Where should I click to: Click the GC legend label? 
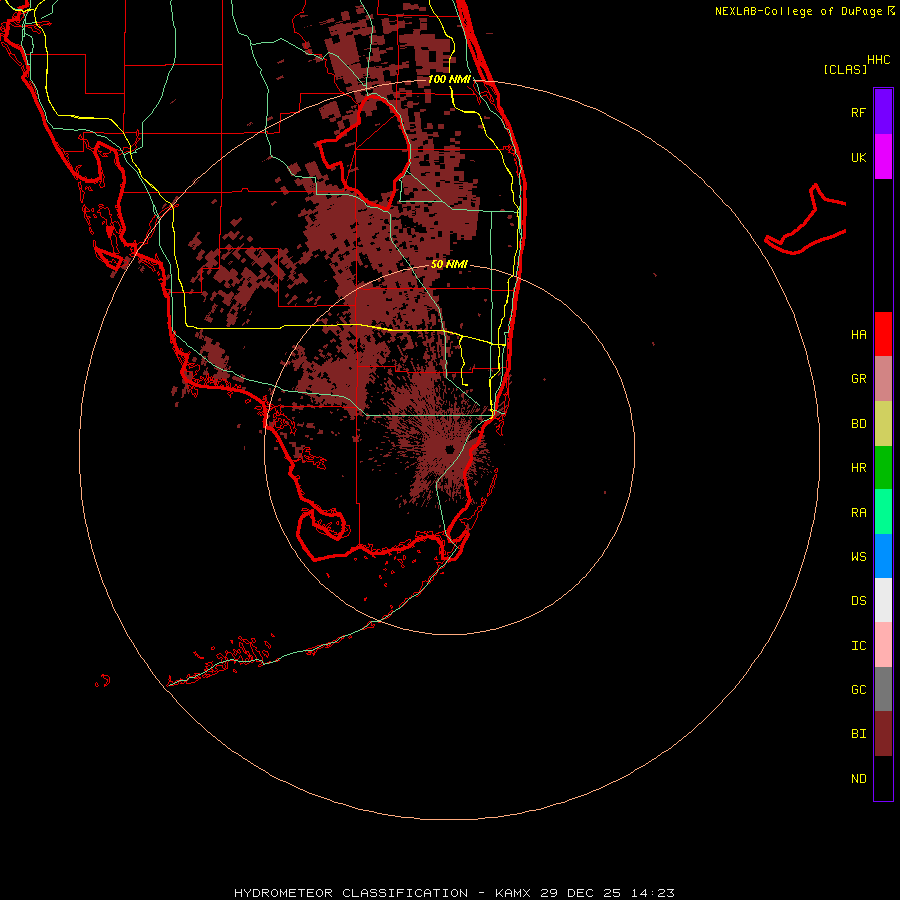858,690
